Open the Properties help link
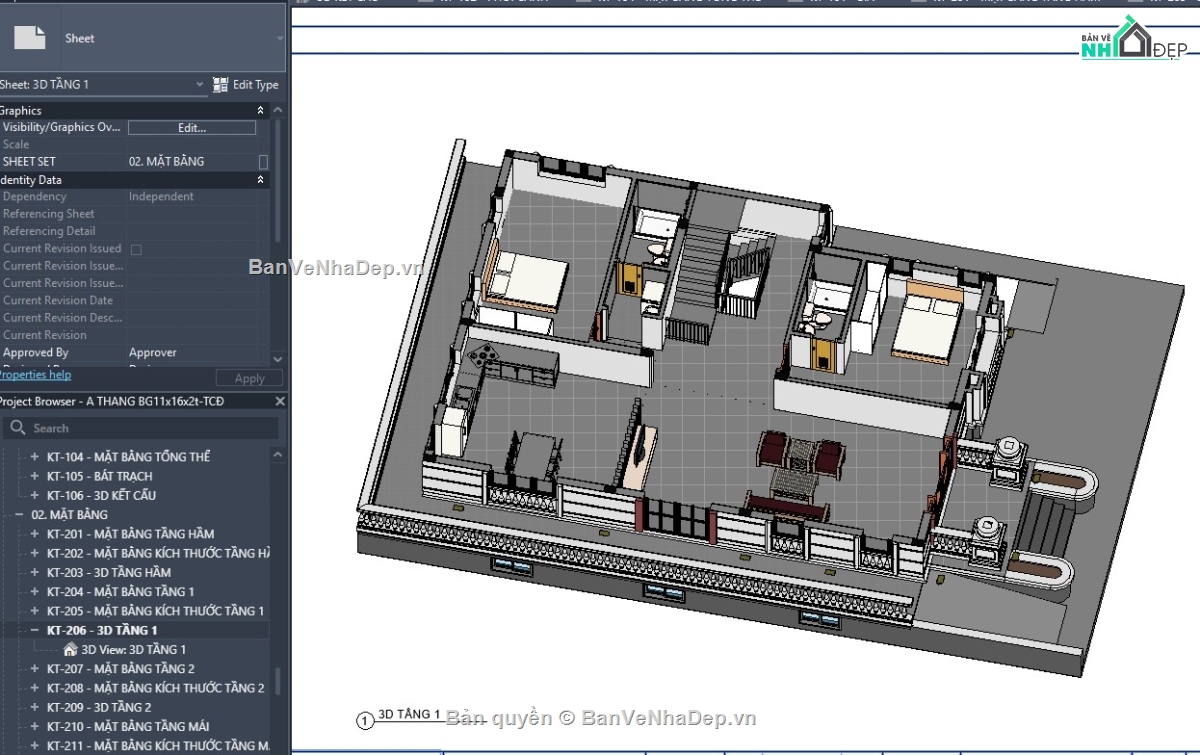This screenshot has width=1200, height=755. tap(36, 374)
